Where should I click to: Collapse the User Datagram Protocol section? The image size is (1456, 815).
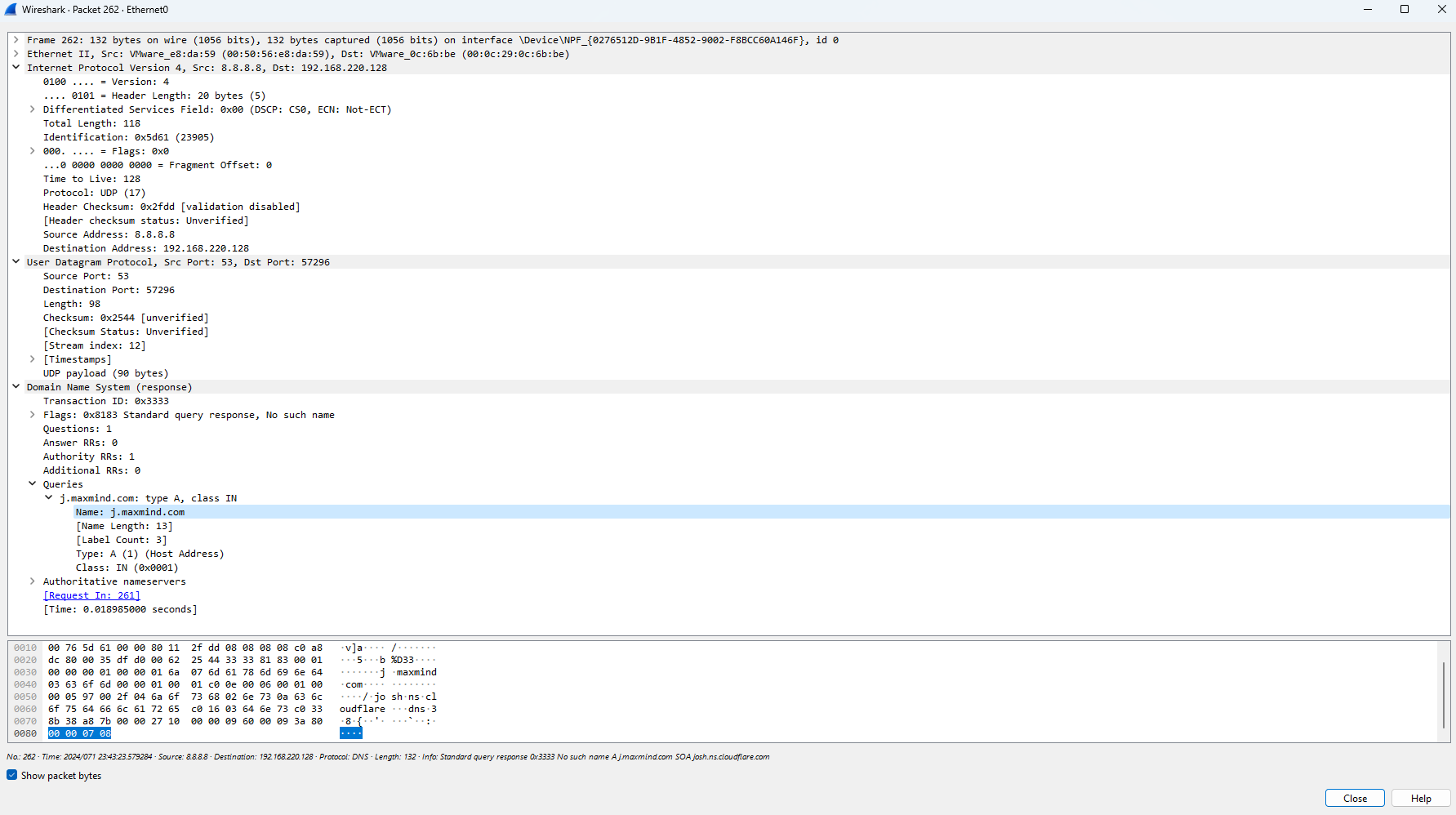click(x=16, y=262)
